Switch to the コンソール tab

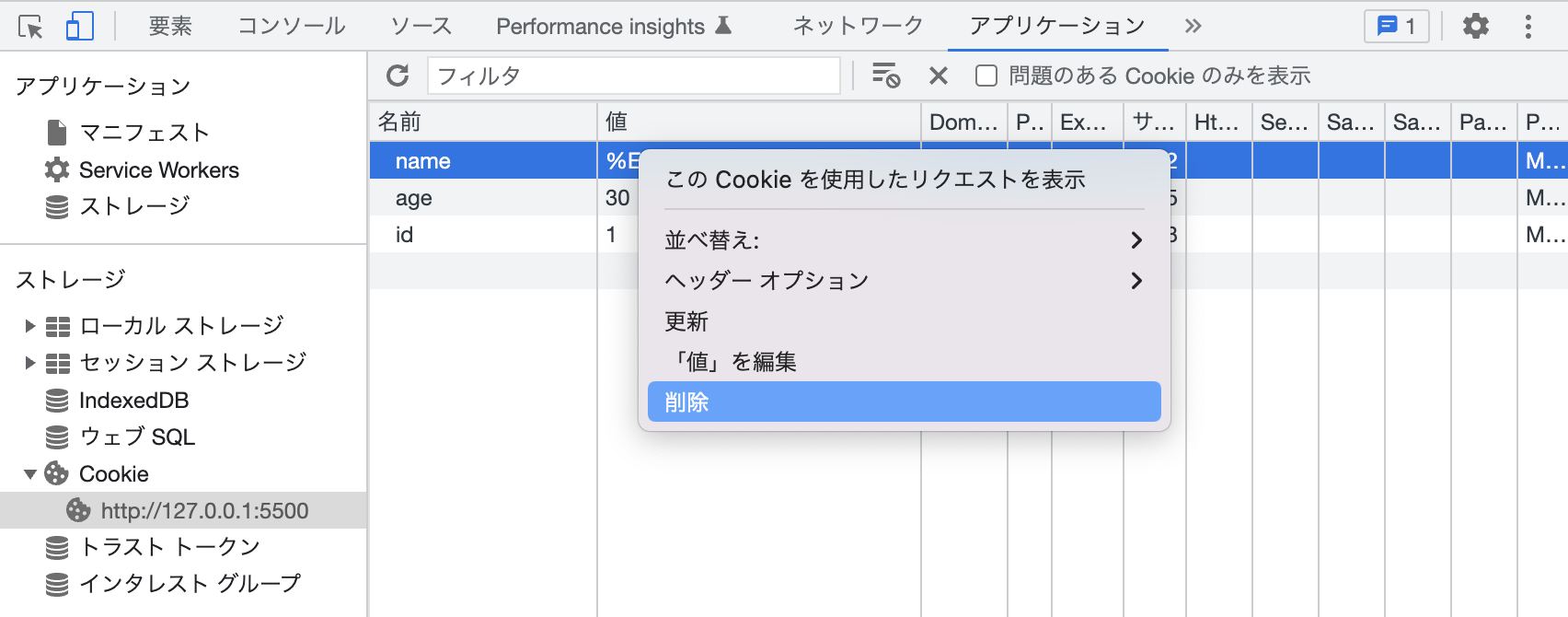tap(292, 27)
